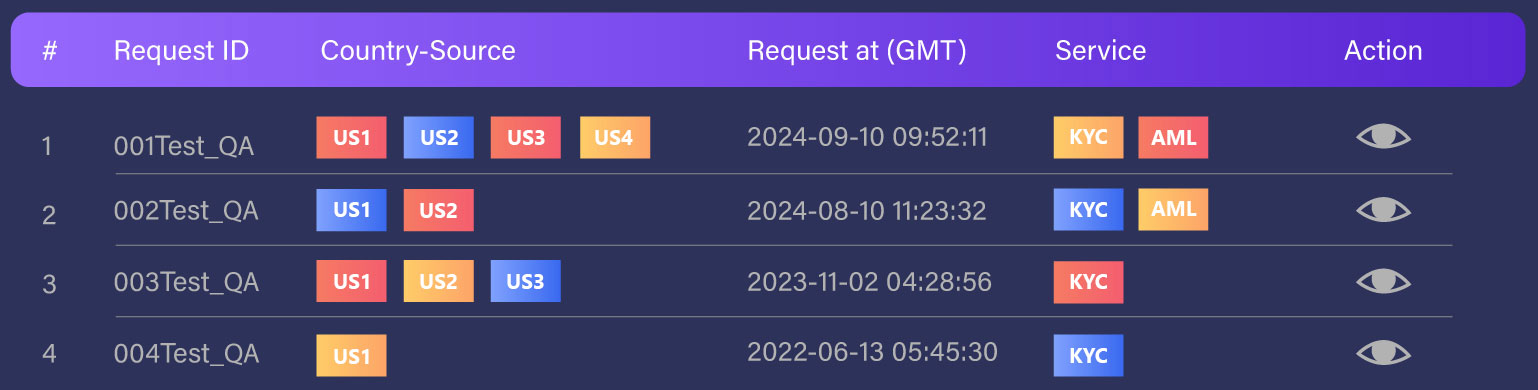Click the Country-Source column header

click(x=418, y=51)
